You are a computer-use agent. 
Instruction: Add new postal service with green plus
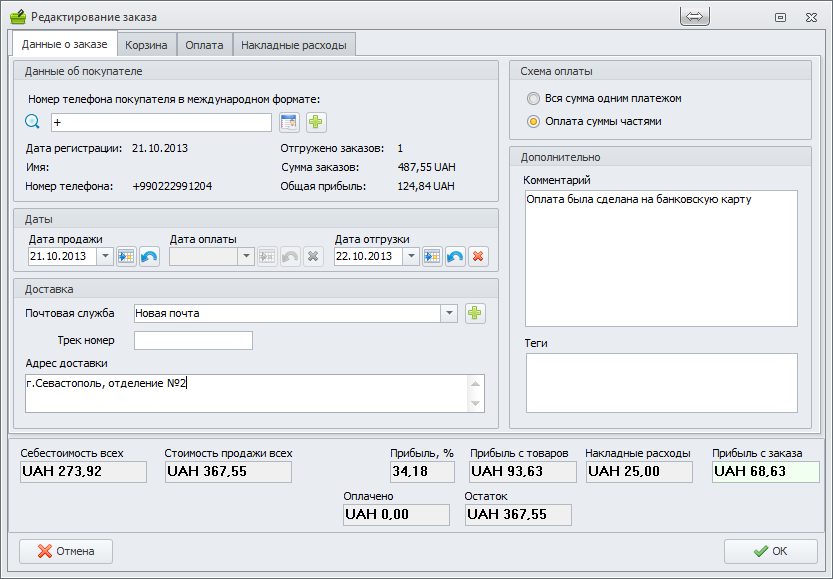475,313
